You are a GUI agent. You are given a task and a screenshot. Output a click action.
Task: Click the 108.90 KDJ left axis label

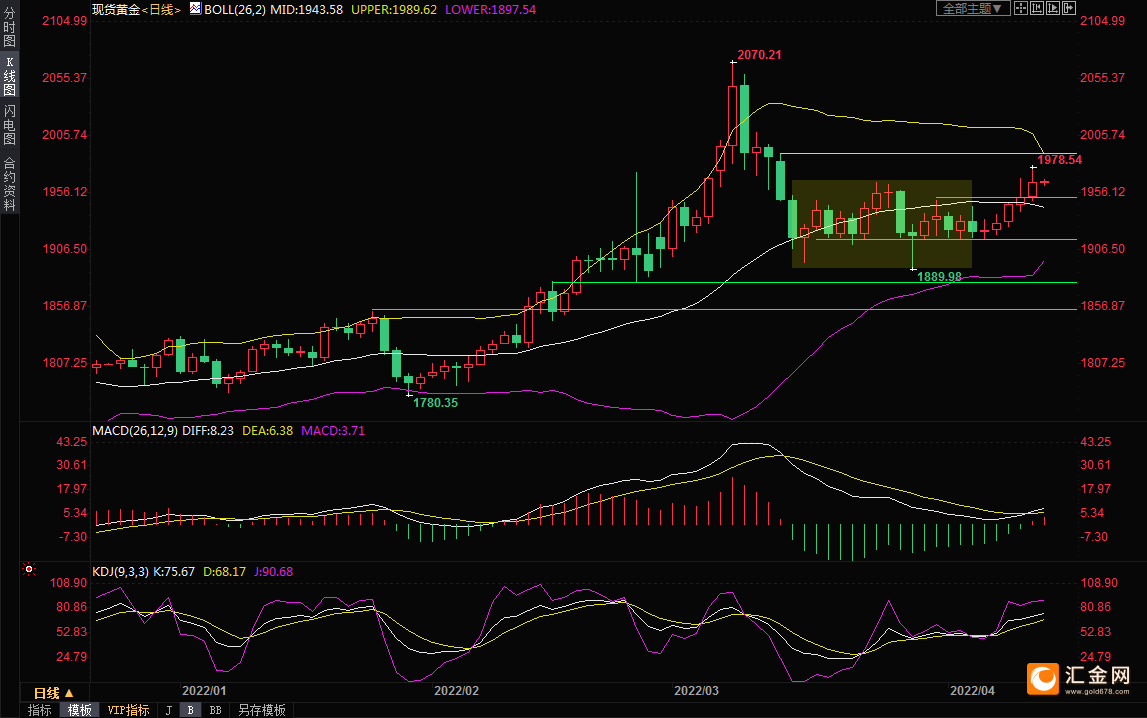pos(68,583)
